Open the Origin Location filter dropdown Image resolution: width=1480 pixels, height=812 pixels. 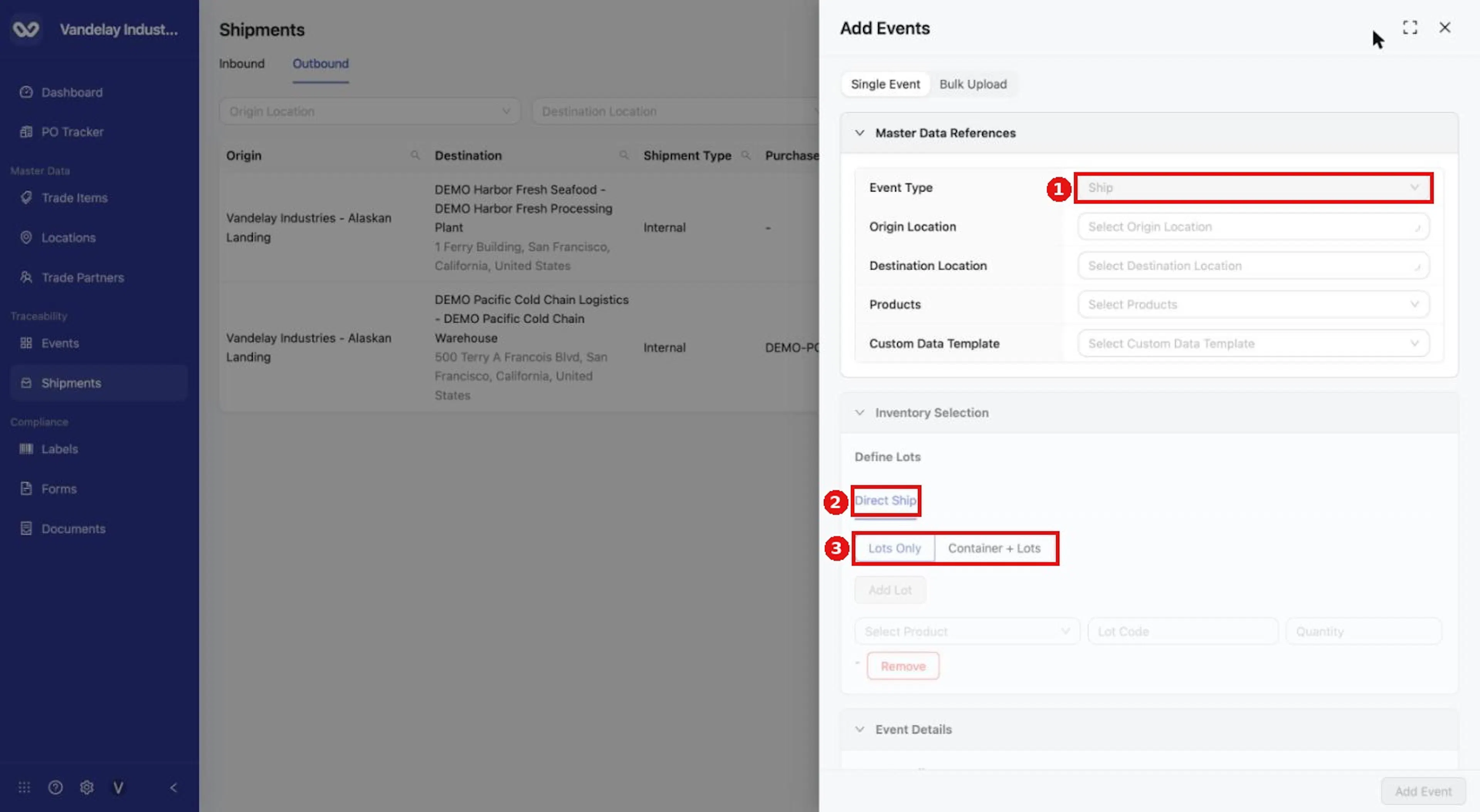370,111
